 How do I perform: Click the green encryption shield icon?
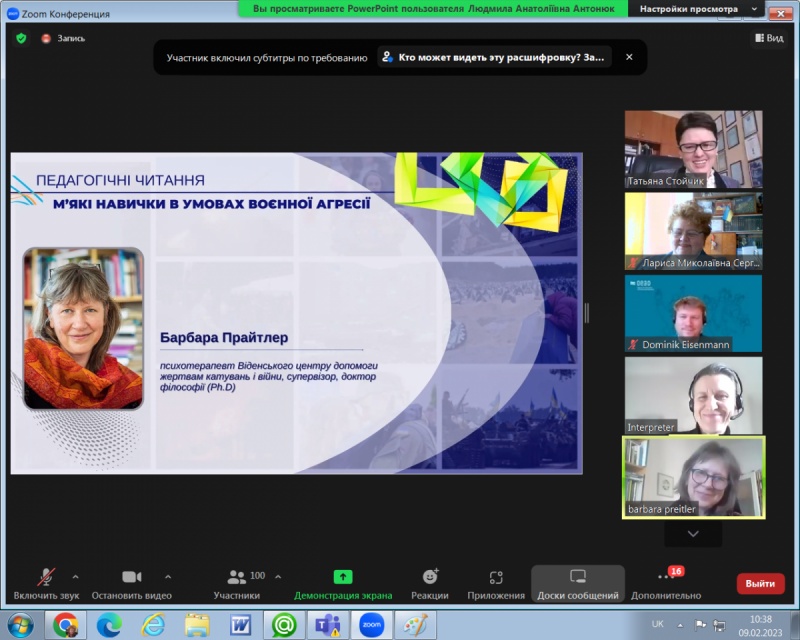(21, 38)
